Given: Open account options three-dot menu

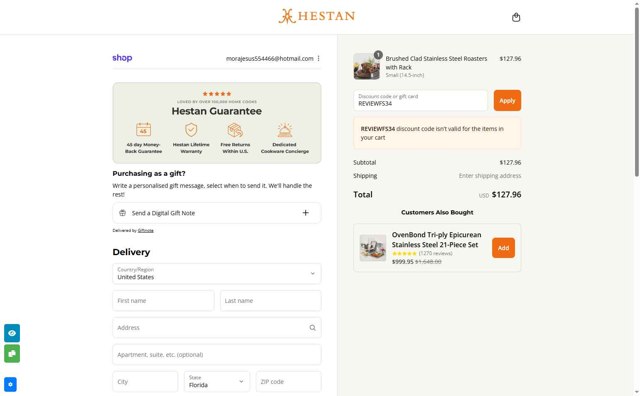Looking at the screenshot, I should (x=318, y=58).
